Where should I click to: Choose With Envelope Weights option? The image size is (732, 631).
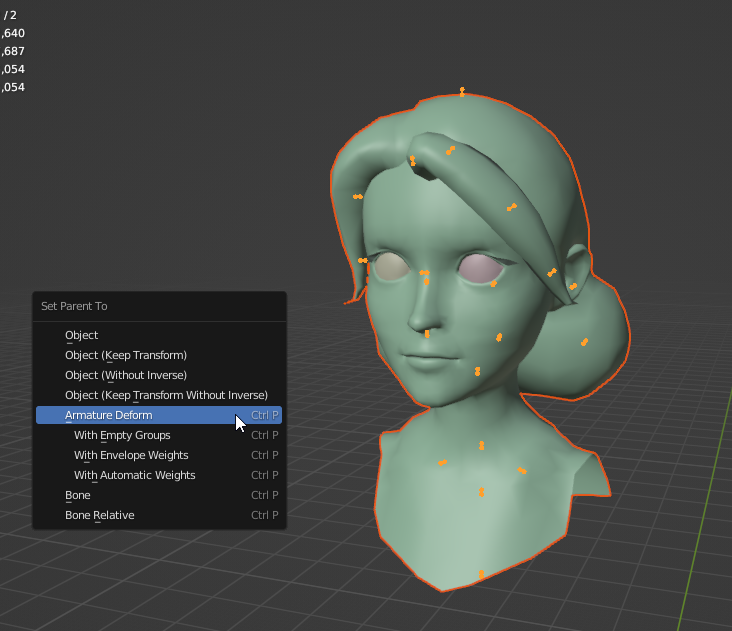tap(159, 455)
